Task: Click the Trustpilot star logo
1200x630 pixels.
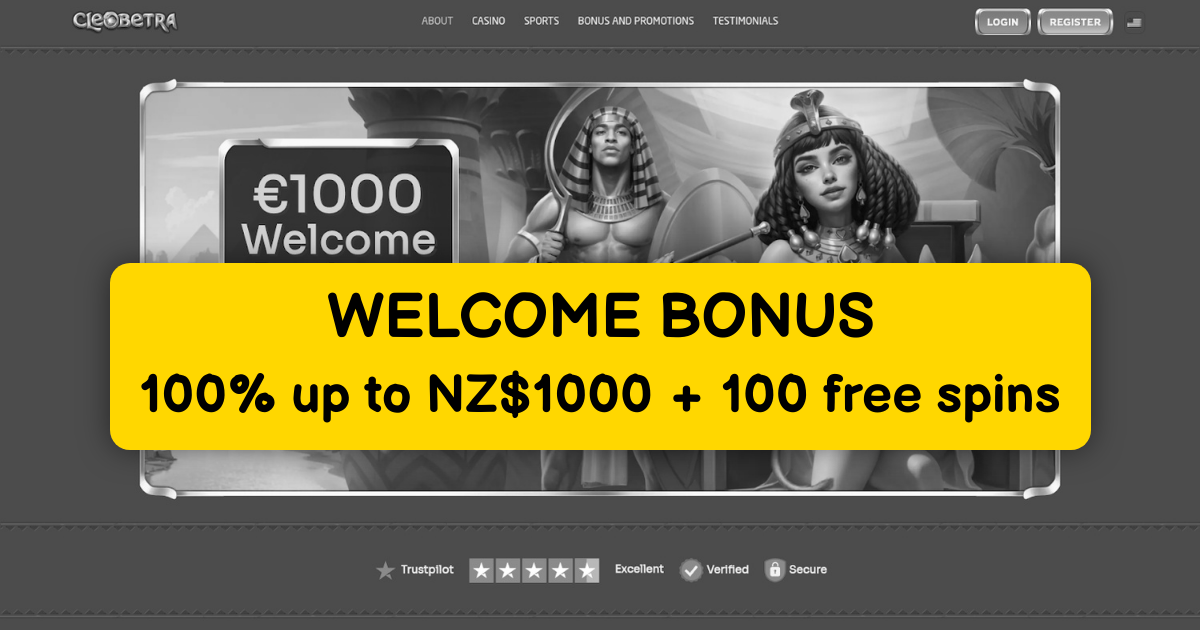Action: pyautogui.click(x=385, y=570)
